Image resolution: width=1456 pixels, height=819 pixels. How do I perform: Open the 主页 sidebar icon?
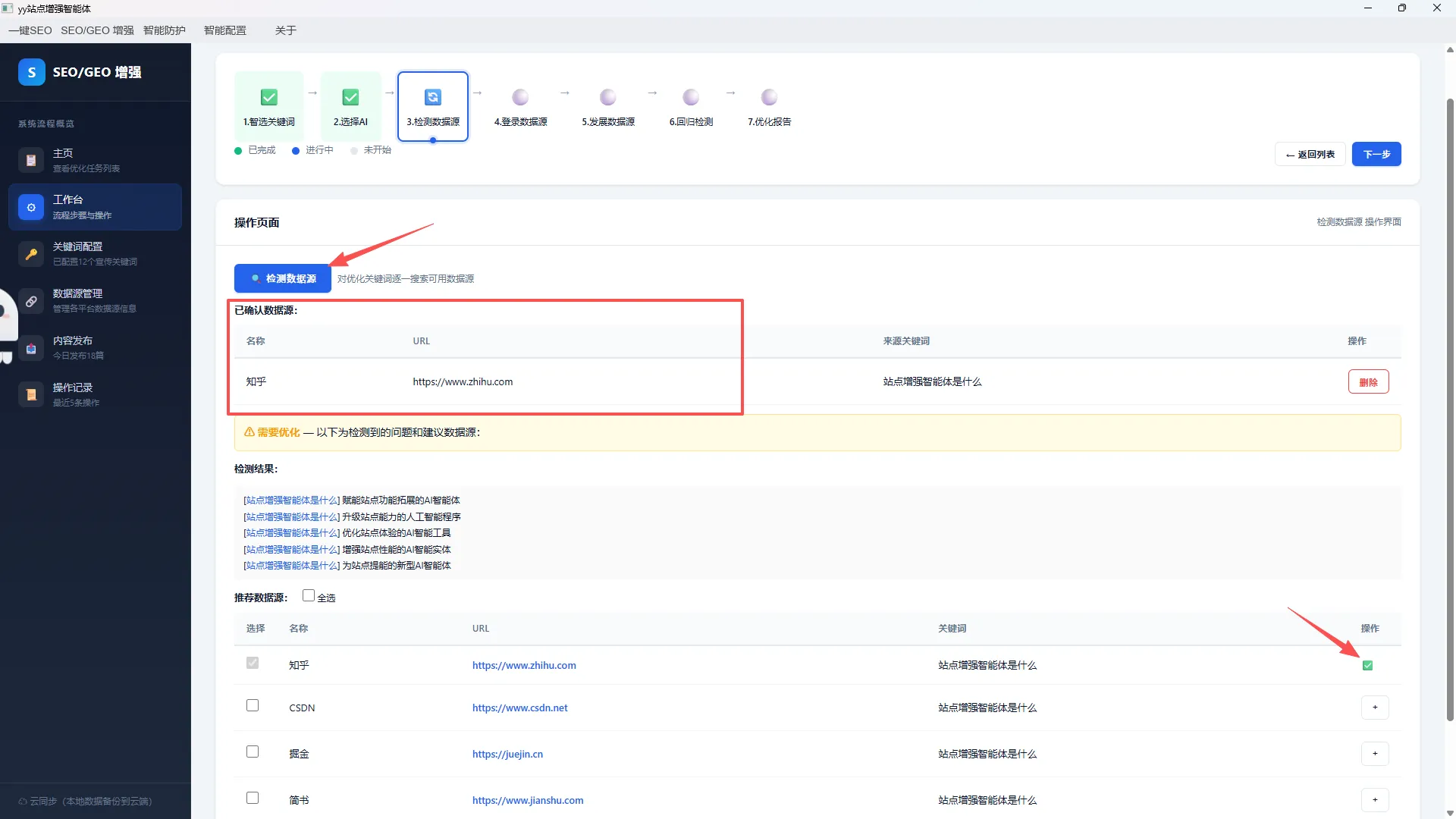31,160
